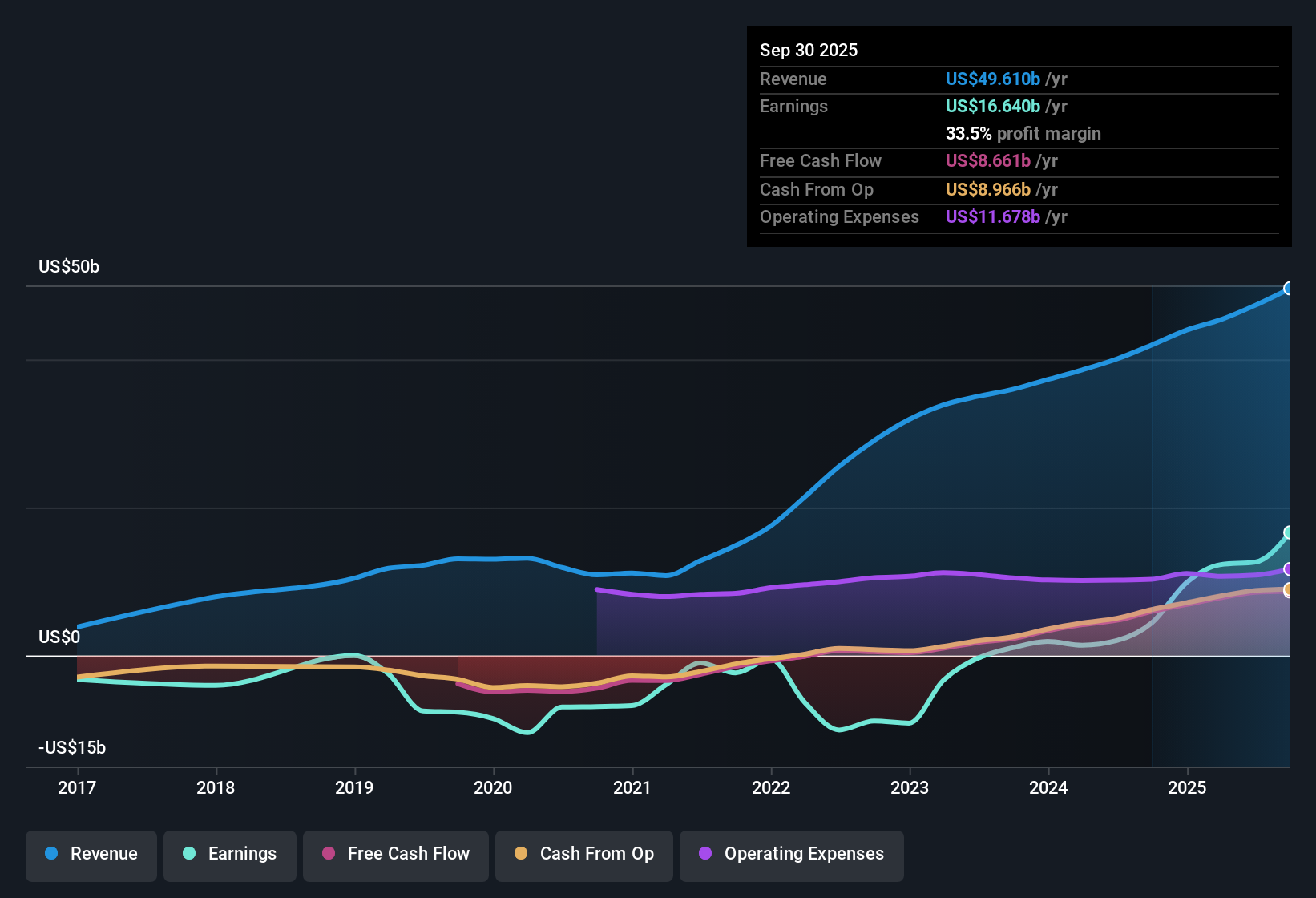This screenshot has width=1316, height=898.
Task: Select the Earnings endpoint marker on the chart
Action: (x=1290, y=532)
